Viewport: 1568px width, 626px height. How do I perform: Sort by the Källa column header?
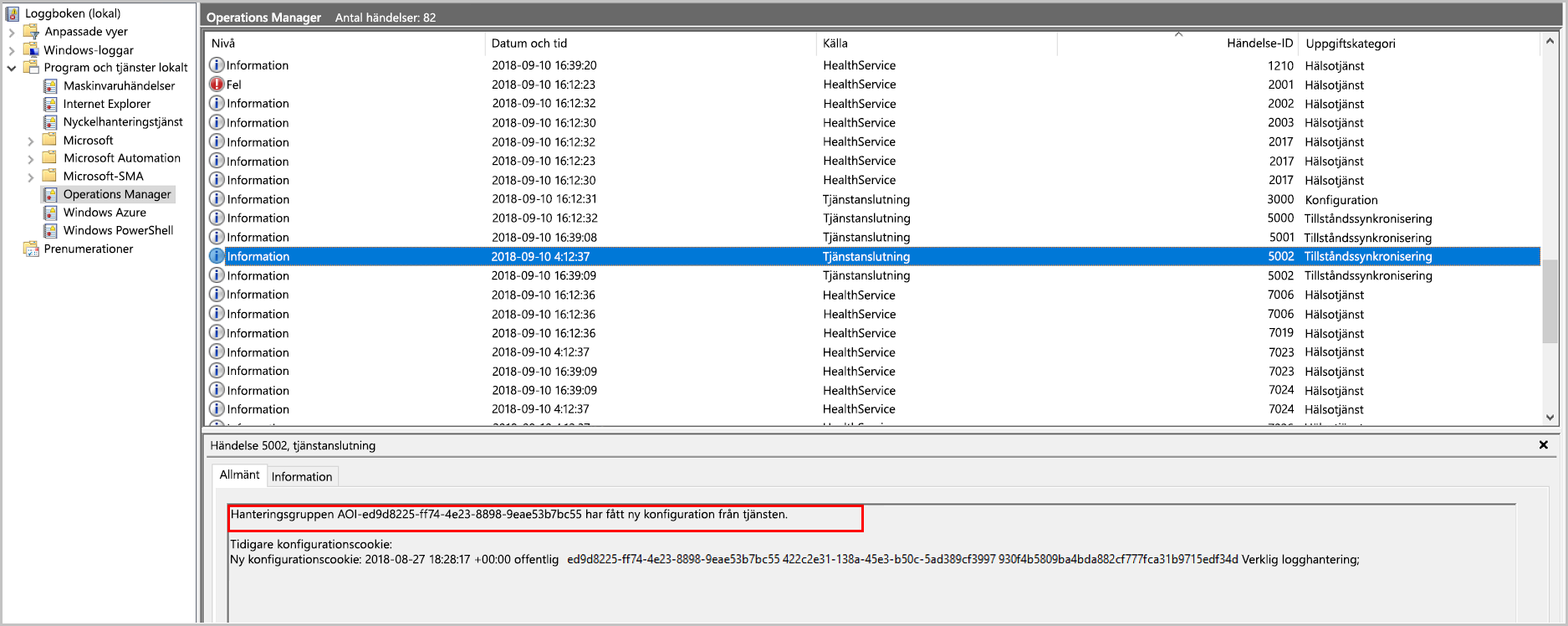click(x=936, y=44)
